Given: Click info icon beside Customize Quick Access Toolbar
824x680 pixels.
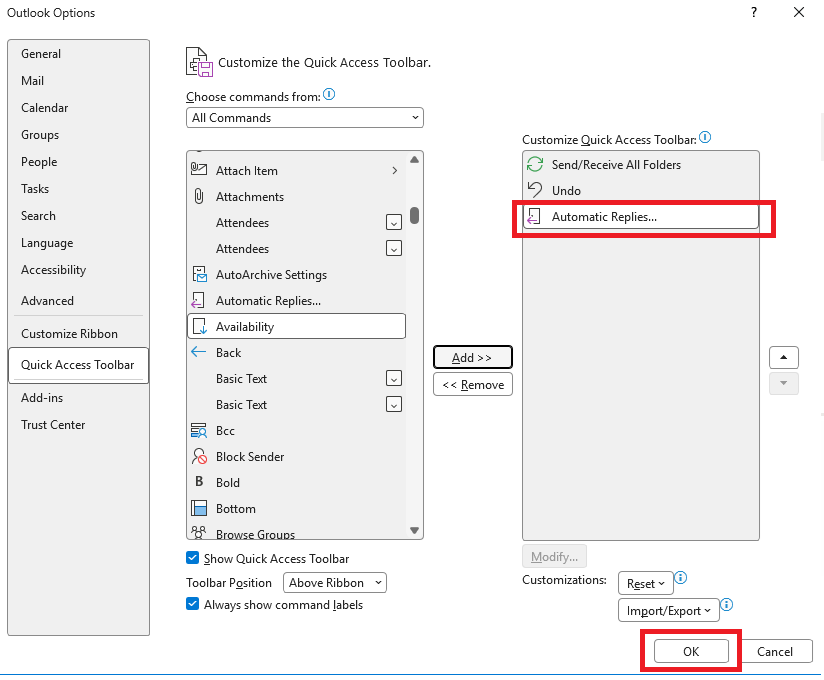Looking at the screenshot, I should pos(705,138).
